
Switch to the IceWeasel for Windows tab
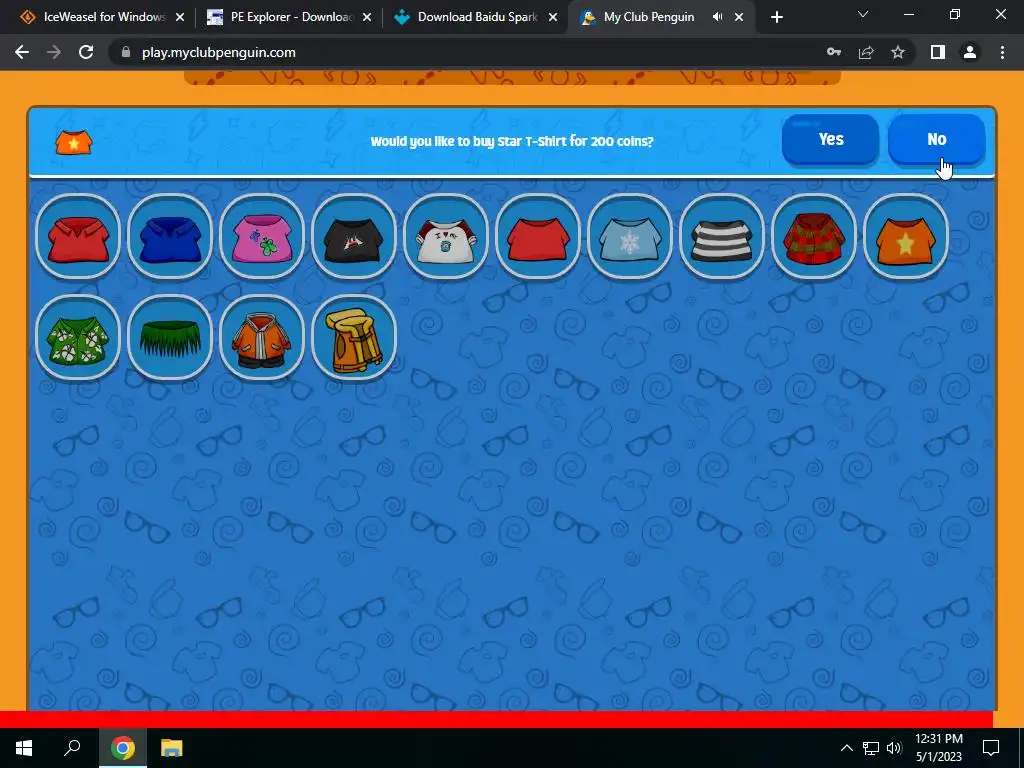click(104, 17)
